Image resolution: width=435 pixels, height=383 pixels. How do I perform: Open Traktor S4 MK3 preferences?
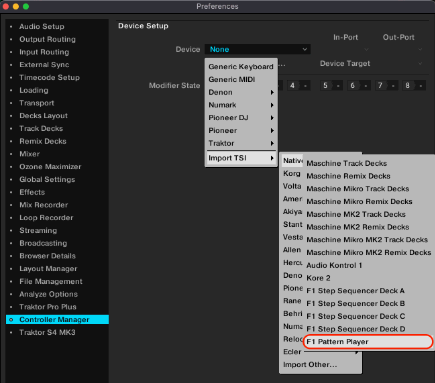47,332
